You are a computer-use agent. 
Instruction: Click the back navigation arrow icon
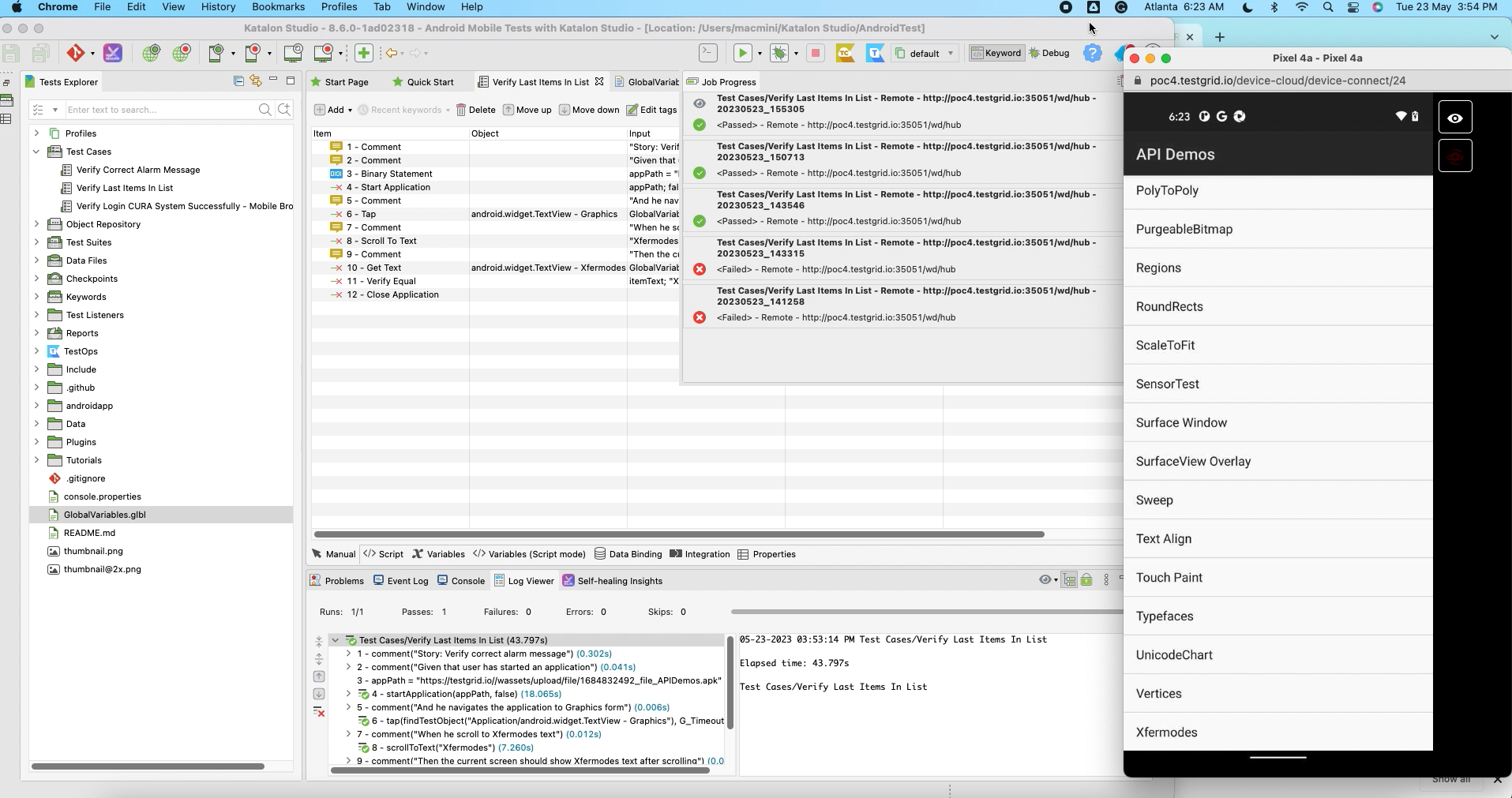391,53
